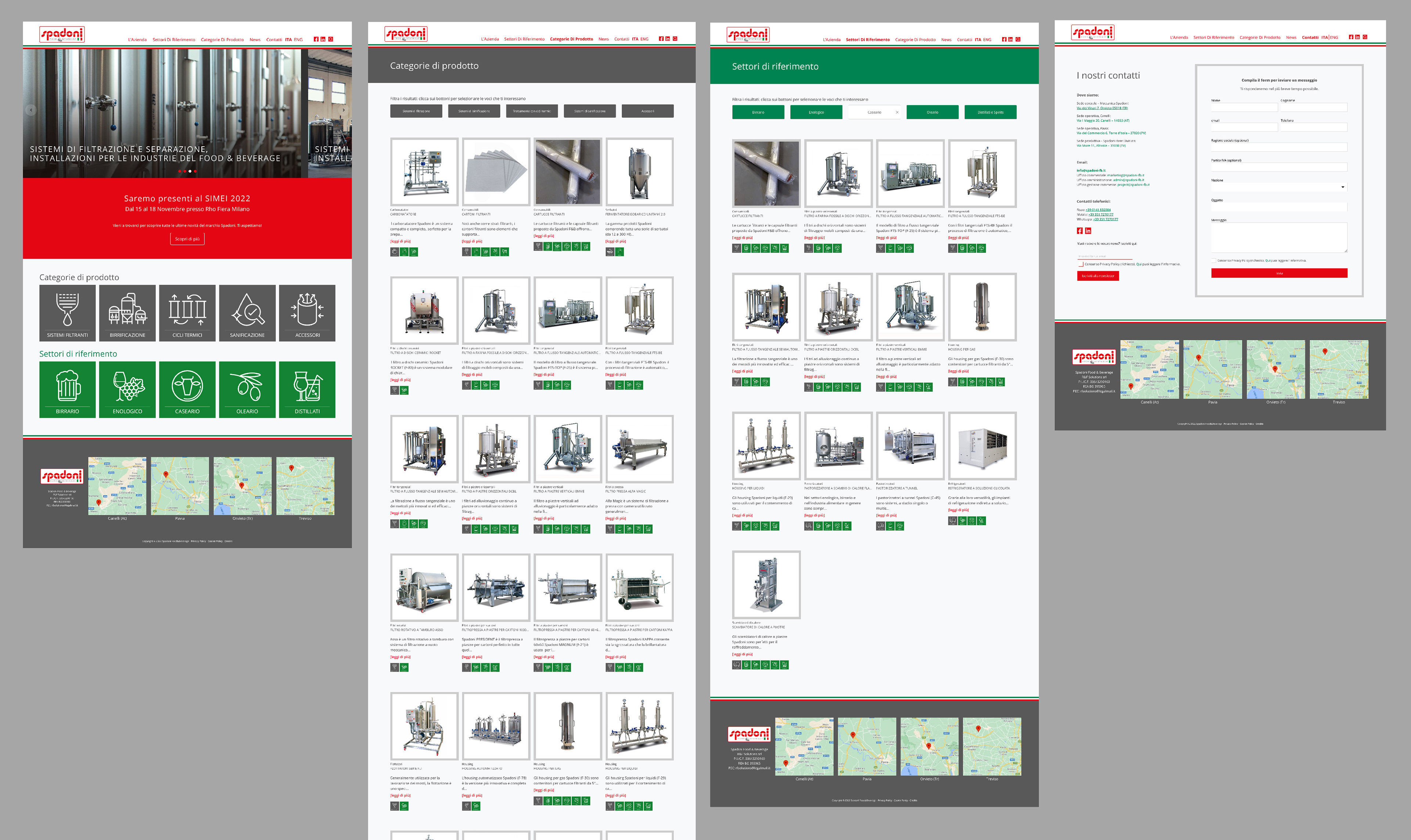Click the Oleario filter on Settori page

932,112
